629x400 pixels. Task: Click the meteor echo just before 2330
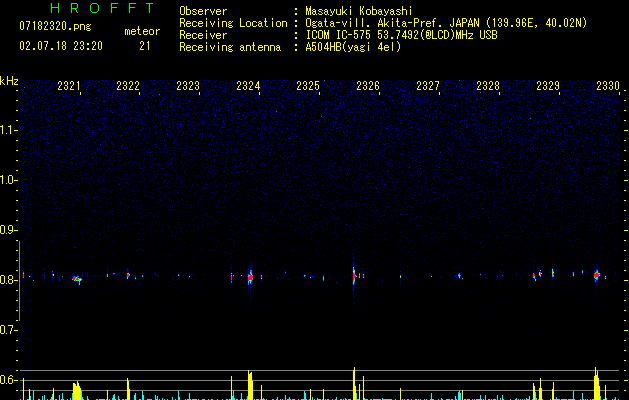[x=597, y=275]
